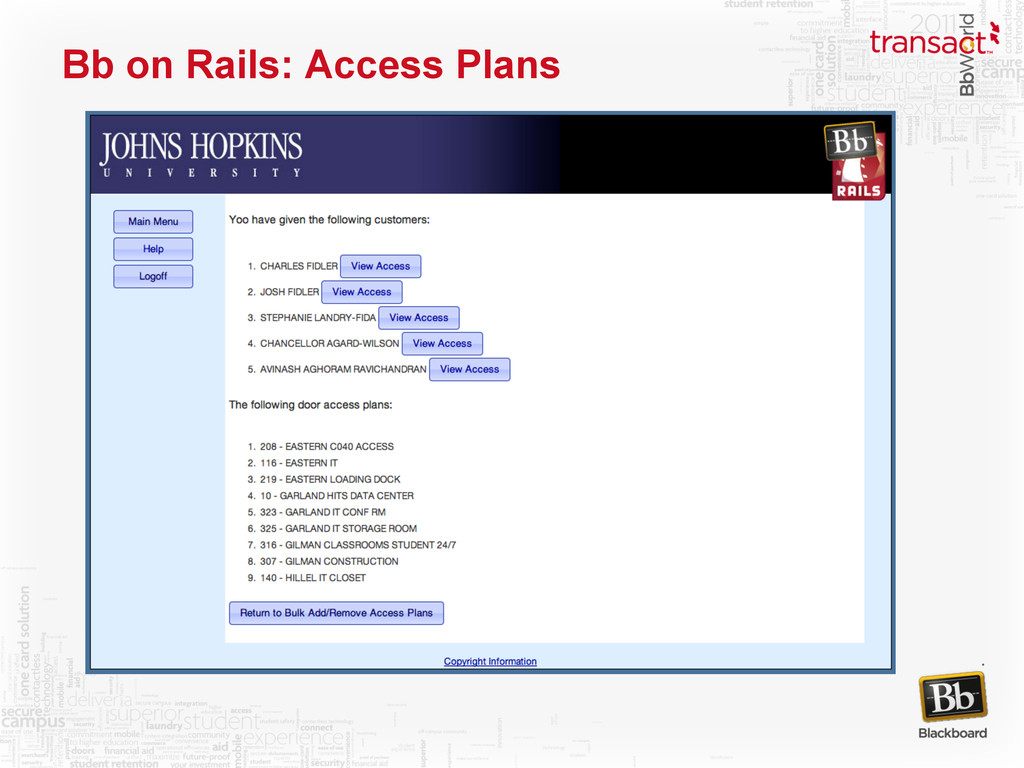Select the customer name JOSH FIDLER
1024x768 pixels.
click(x=289, y=292)
